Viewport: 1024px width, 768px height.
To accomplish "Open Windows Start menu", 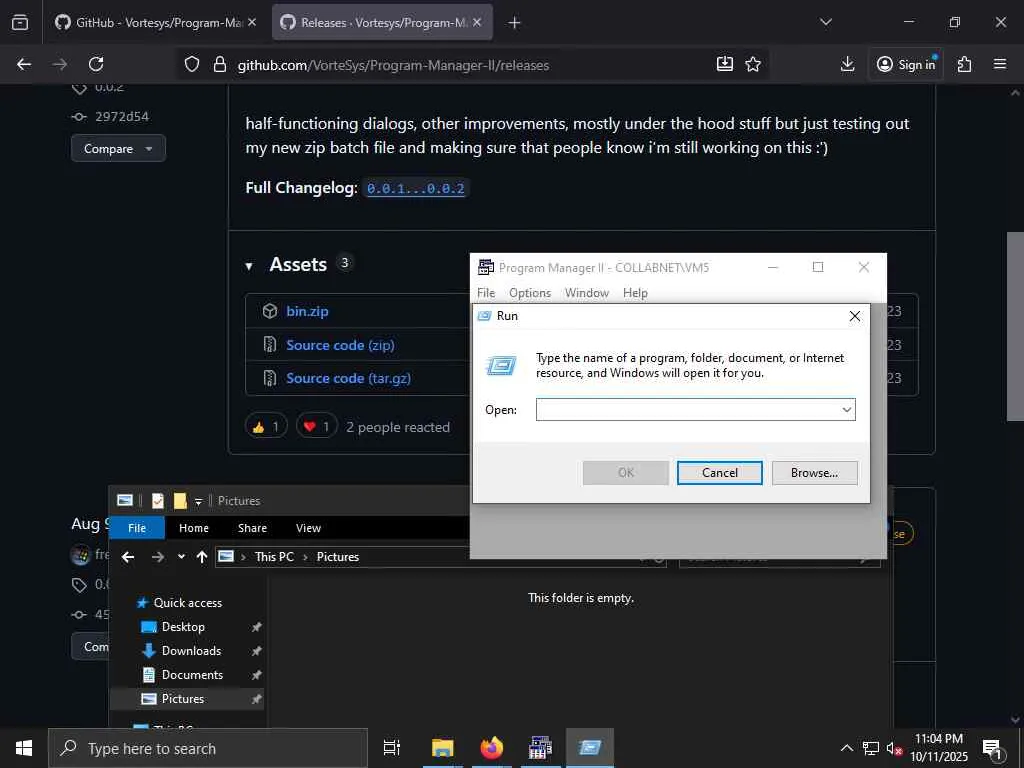I will pos(24,748).
